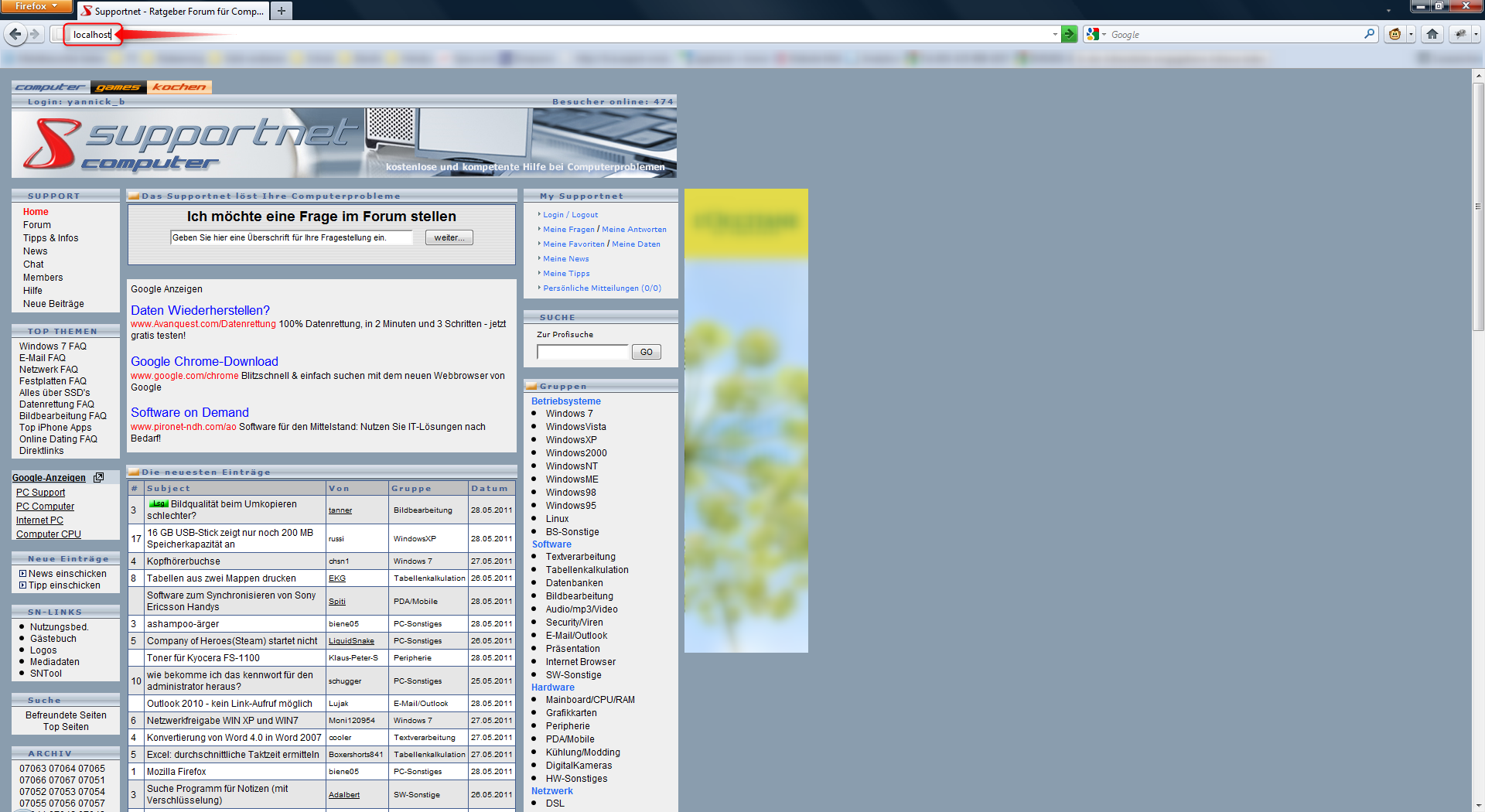Select the computer site tab
The width and height of the screenshot is (1485, 812).
tap(51, 87)
